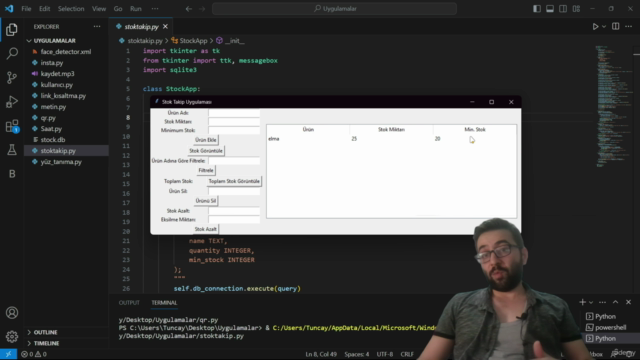Open additional menus ellipsis in menu bar
The image size is (640, 360).
pos(155,9)
